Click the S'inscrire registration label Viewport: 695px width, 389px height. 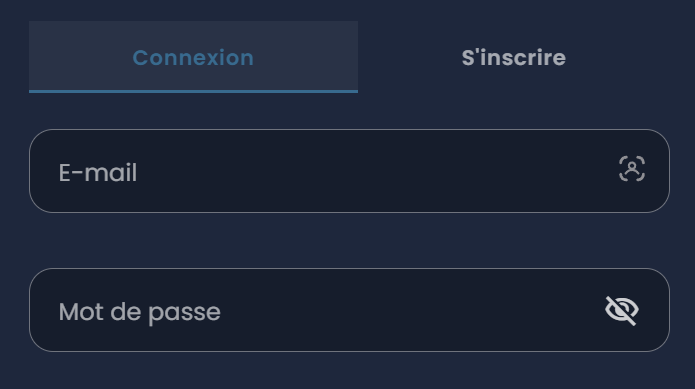[514, 58]
